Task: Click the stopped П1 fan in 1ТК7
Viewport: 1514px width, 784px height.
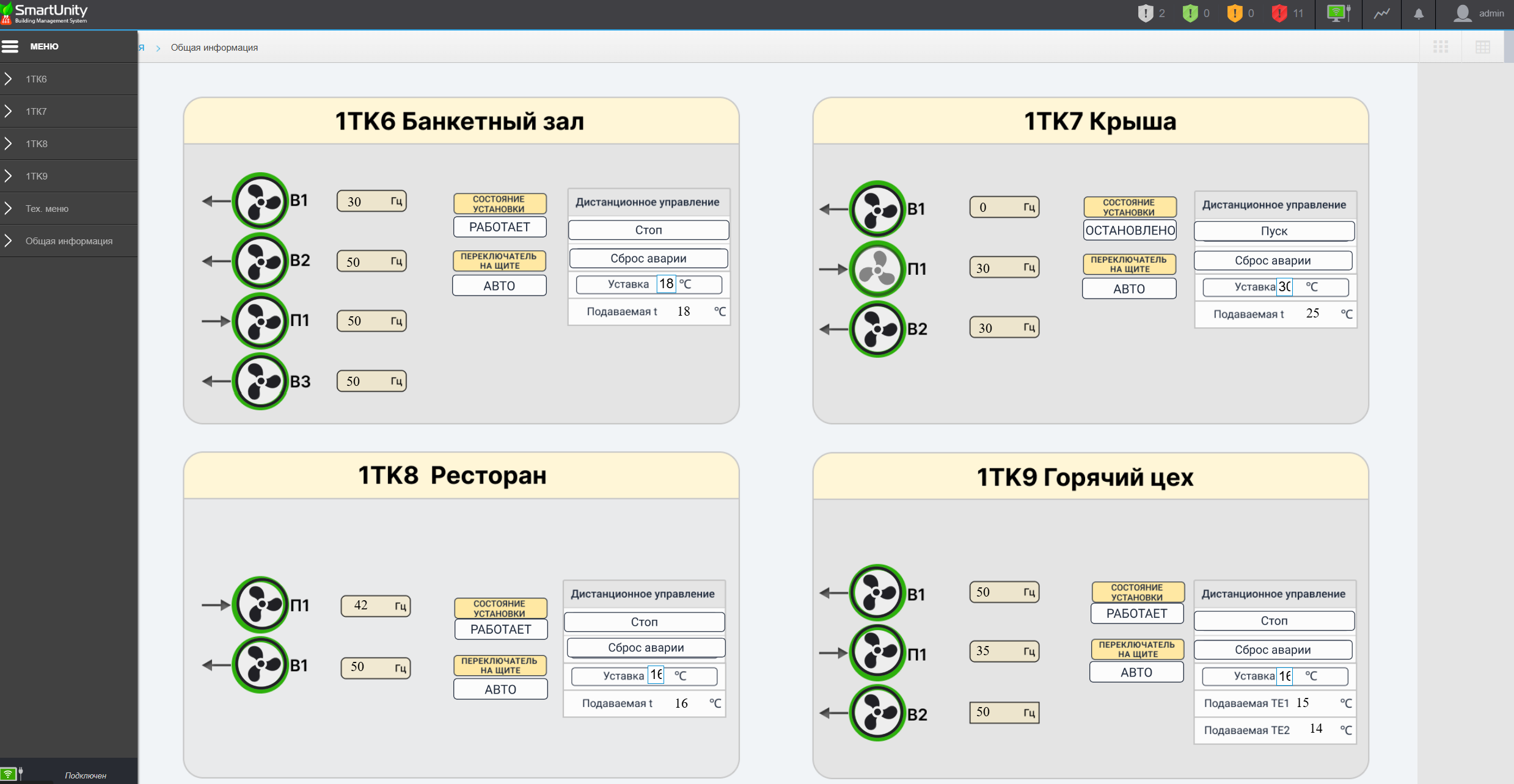Action: point(877,269)
